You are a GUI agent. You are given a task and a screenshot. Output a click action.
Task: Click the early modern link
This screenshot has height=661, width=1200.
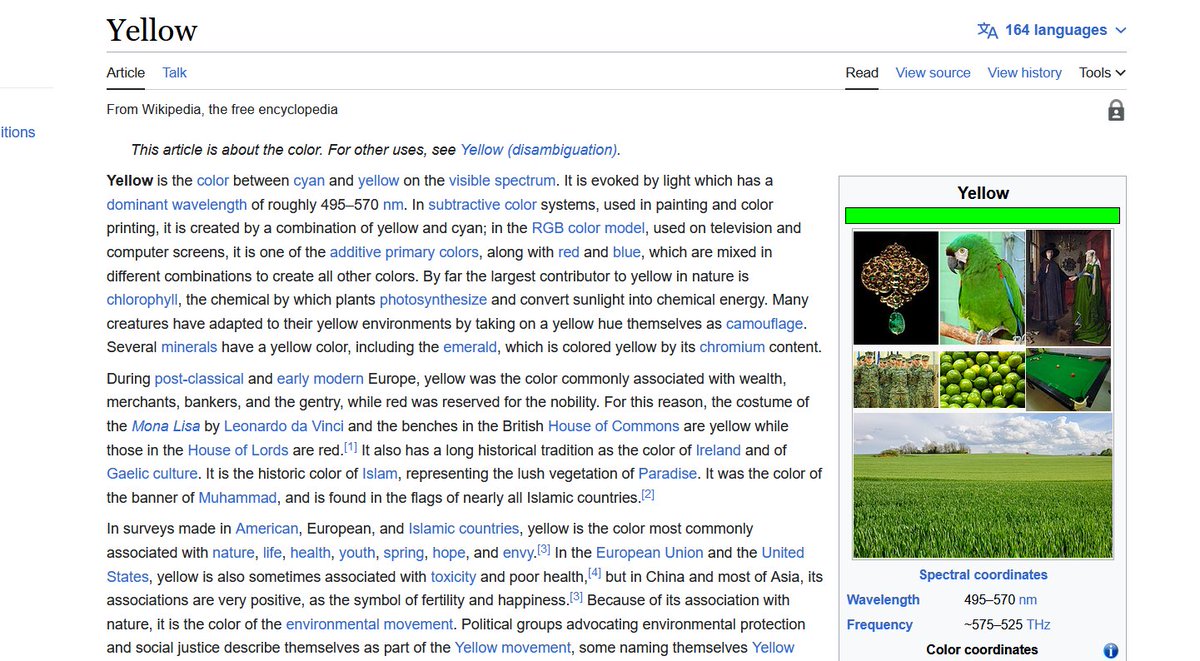click(x=320, y=379)
